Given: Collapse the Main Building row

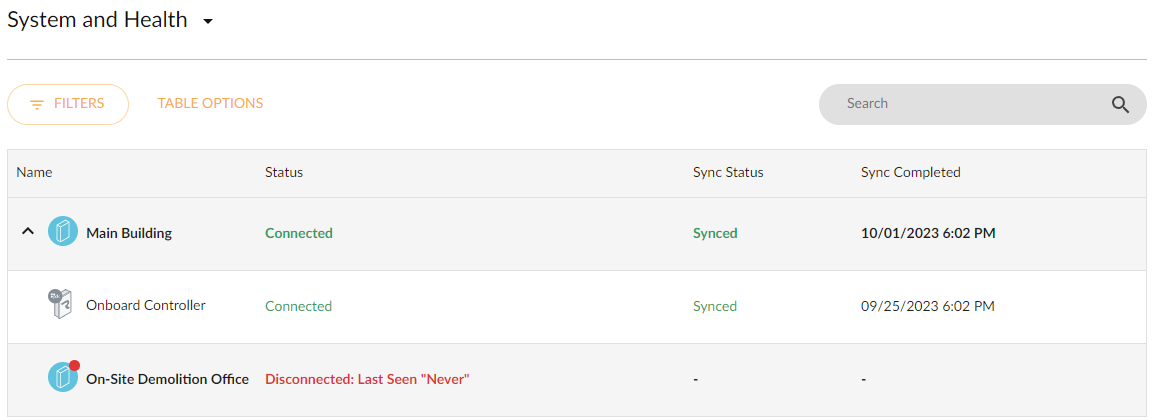Looking at the screenshot, I should tap(28, 232).
